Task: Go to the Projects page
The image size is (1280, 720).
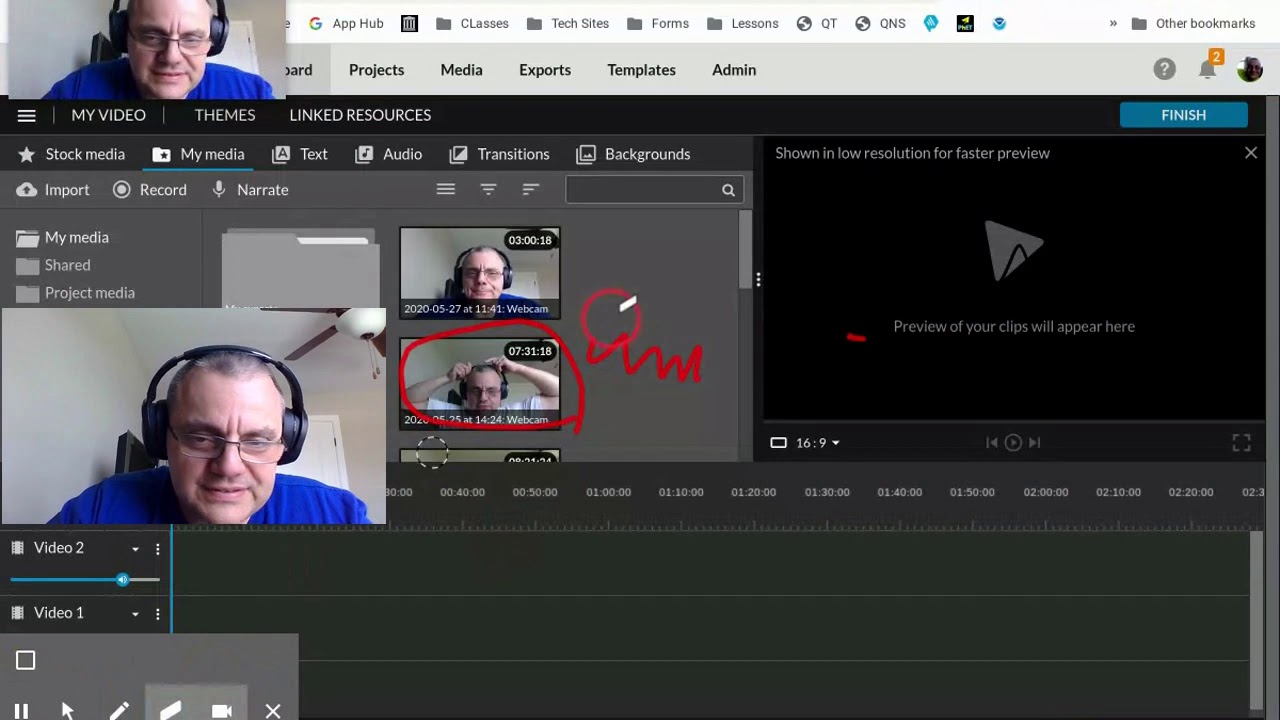Action: (x=376, y=70)
